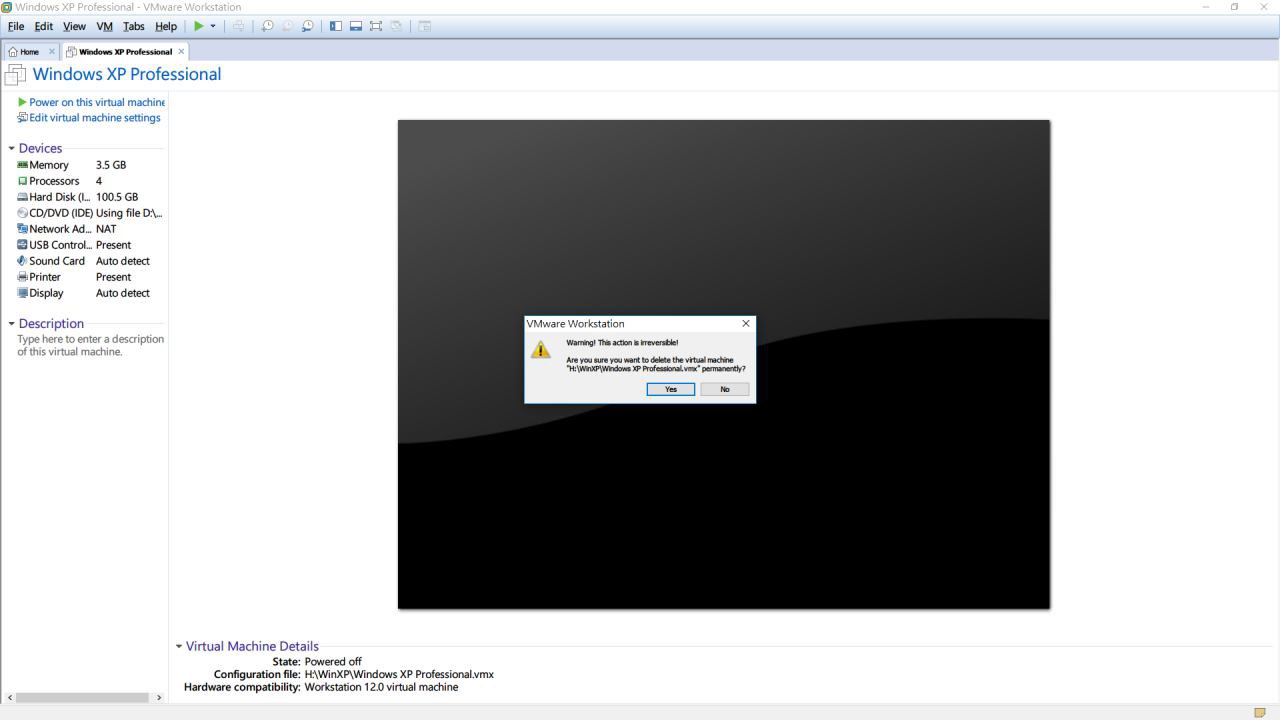Click the message log icon in status bar
The image size is (1280, 720).
pyautogui.click(x=1260, y=712)
